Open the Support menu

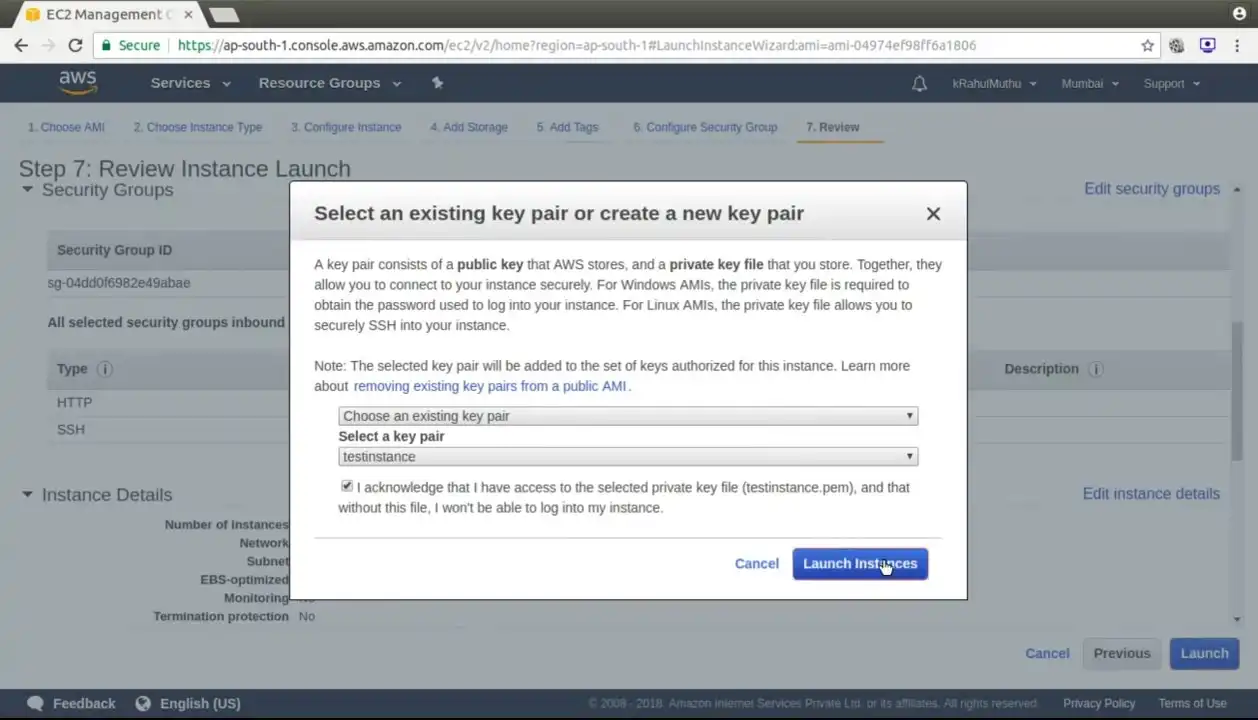pos(1172,84)
